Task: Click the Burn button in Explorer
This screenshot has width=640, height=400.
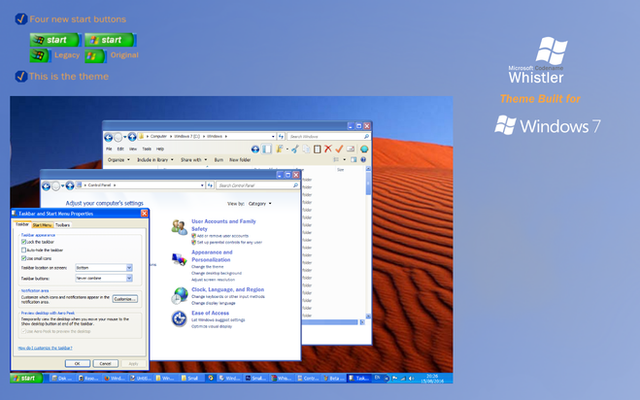Action: tap(219, 160)
